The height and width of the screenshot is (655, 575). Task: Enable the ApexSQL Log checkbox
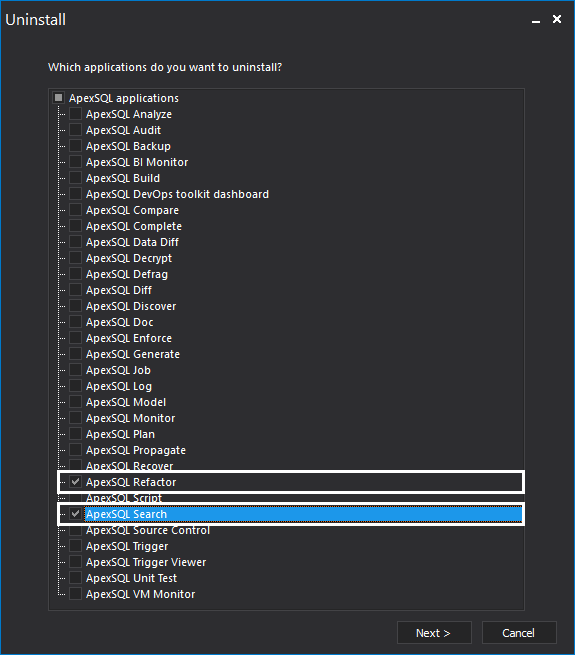click(75, 386)
